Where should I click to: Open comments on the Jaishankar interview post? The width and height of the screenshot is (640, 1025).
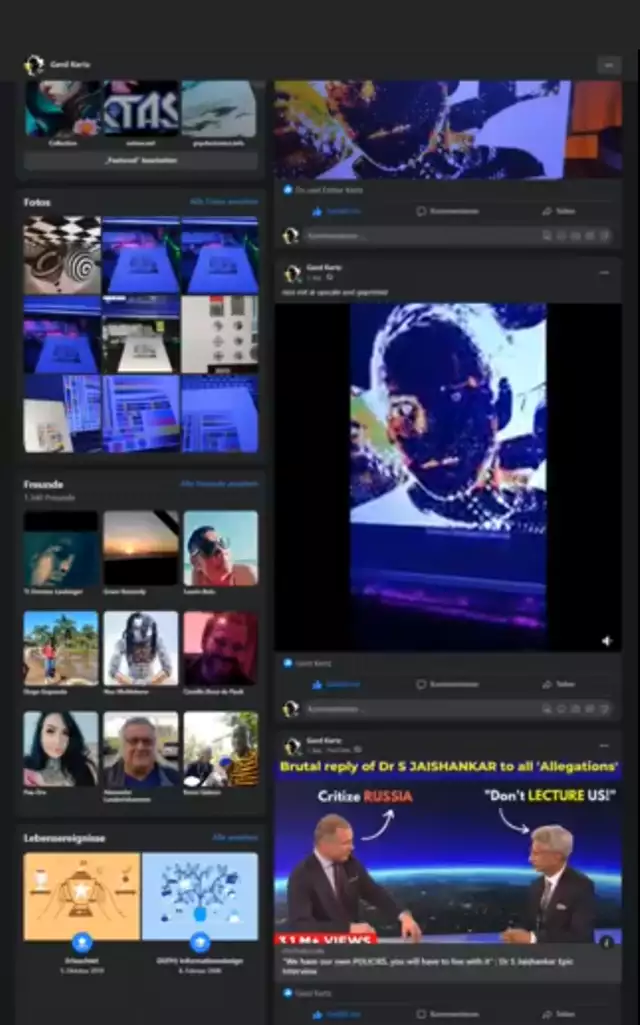pyautogui.click(x=448, y=1015)
